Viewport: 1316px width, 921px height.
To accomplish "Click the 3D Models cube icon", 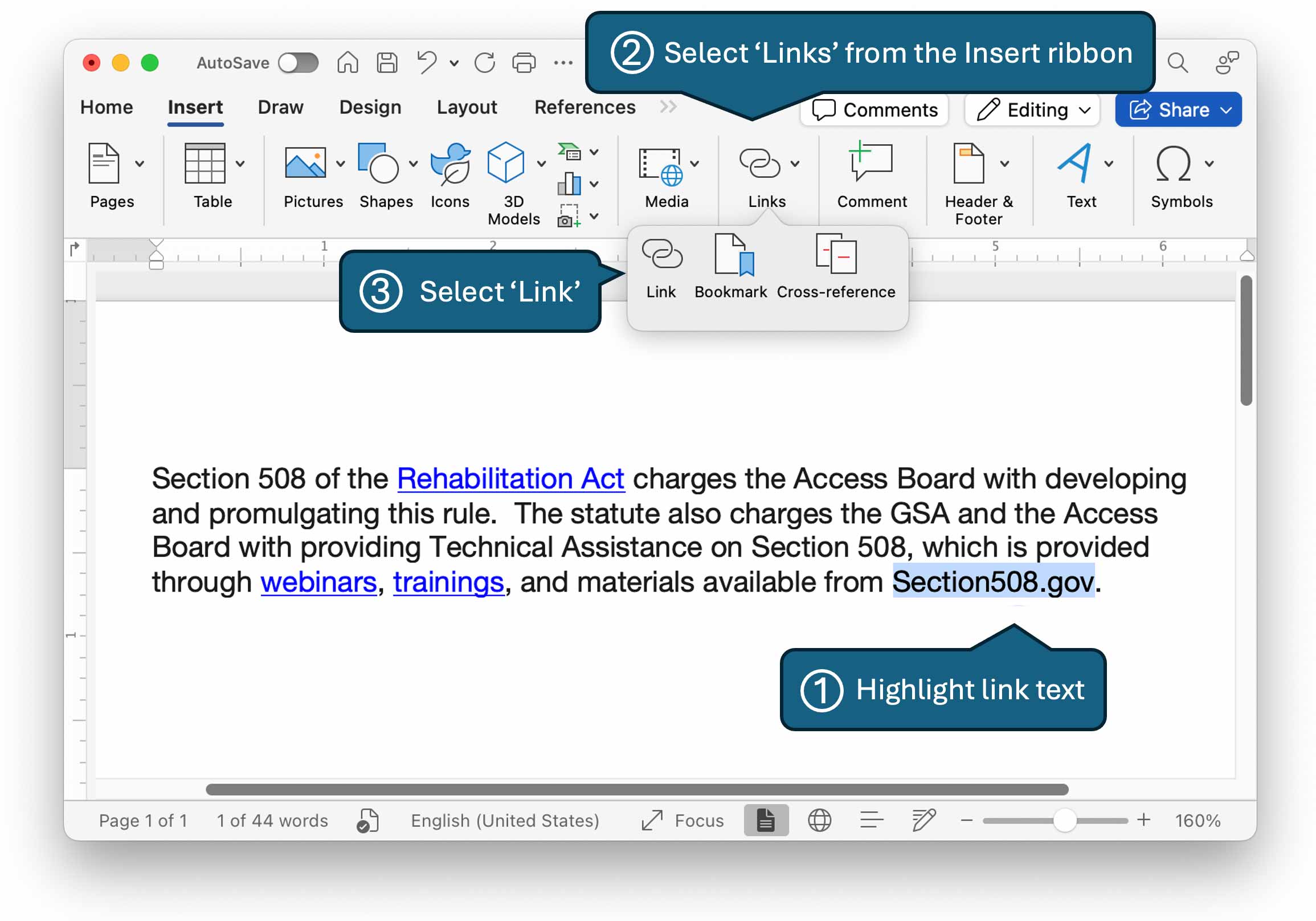I will click(x=505, y=162).
